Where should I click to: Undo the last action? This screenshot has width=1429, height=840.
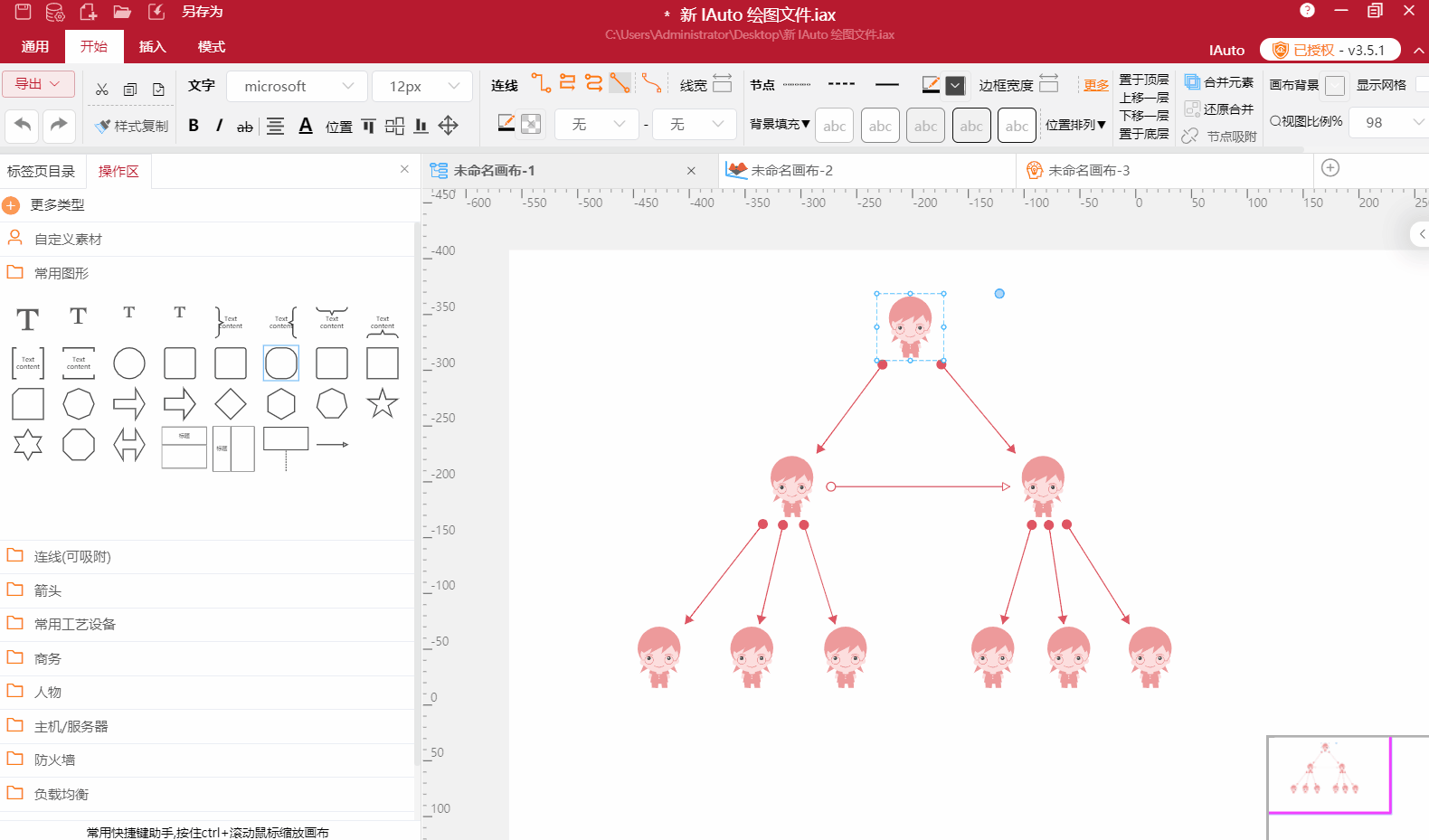(x=23, y=125)
